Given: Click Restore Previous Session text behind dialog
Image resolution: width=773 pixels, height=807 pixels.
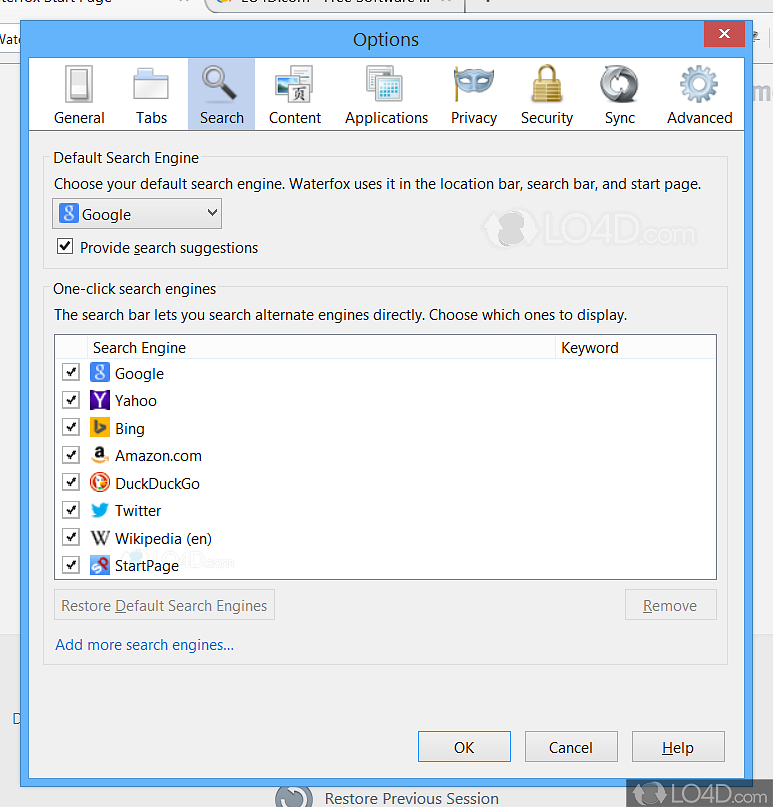Looking at the screenshot, I should pyautogui.click(x=411, y=798).
